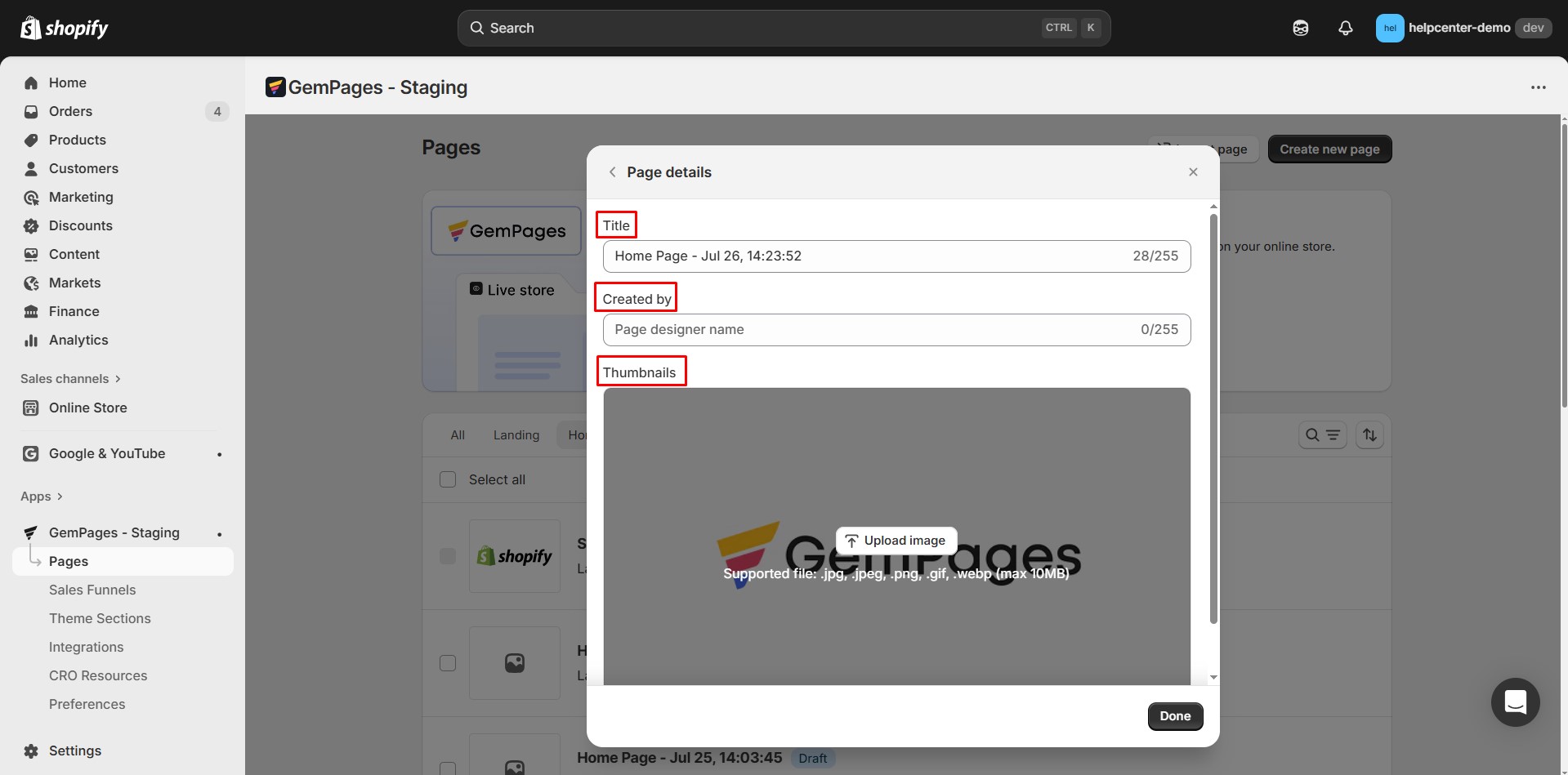
Task: Click the Shopify logo in the top left
Action: [x=64, y=27]
